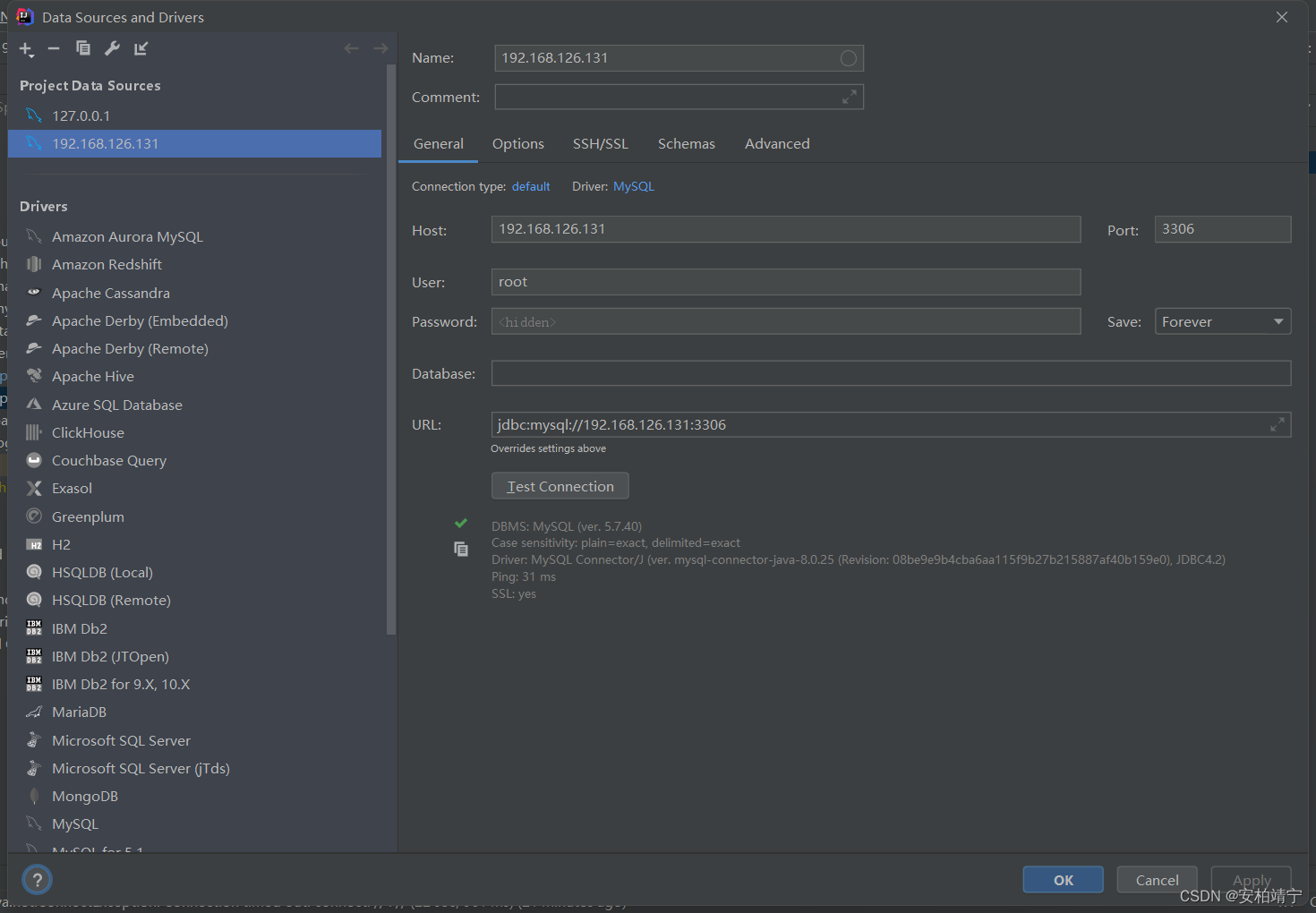This screenshot has width=1316, height=913.
Task: Open the SSH/SSL tab
Action: 601,143
